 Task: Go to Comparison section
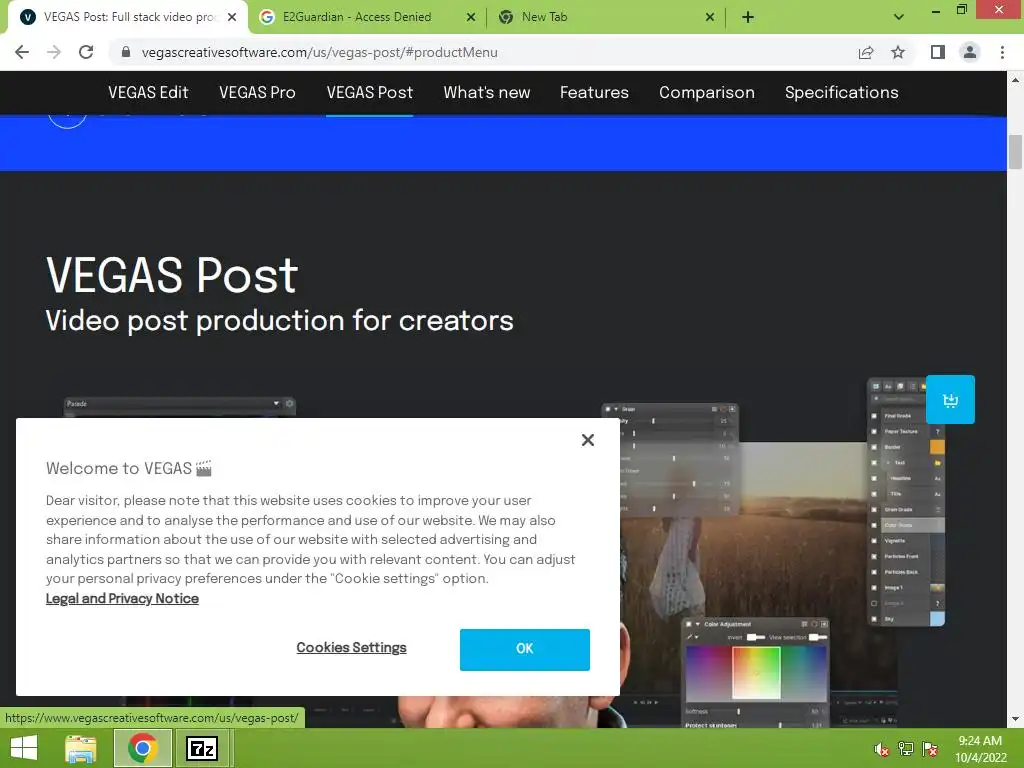707,93
